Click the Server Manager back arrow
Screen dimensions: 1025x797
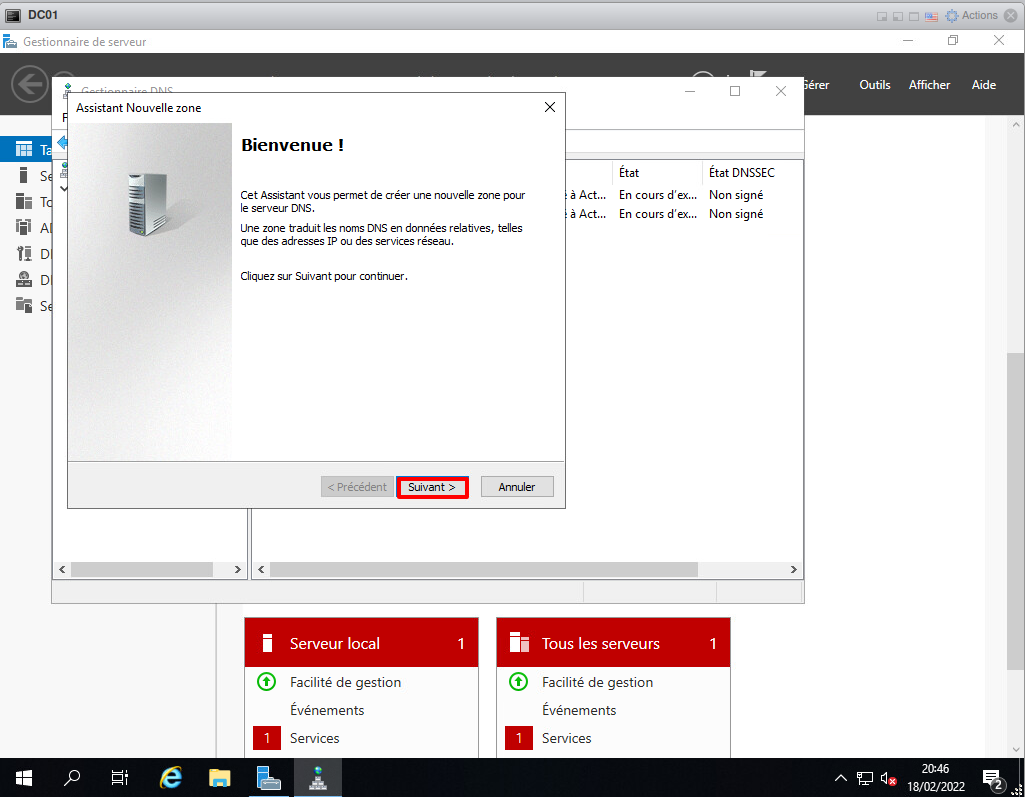(x=29, y=83)
